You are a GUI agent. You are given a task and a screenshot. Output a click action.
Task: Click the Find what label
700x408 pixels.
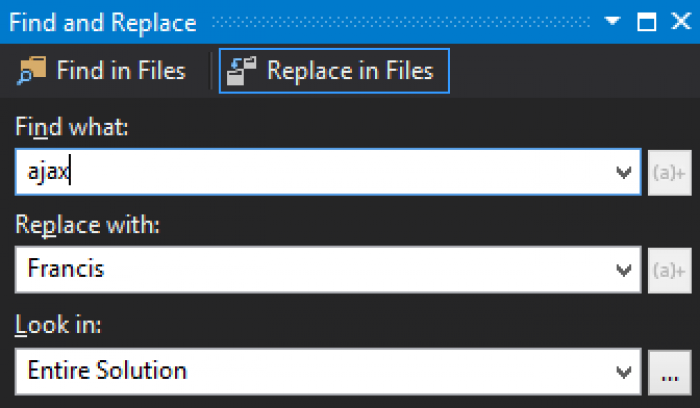(x=72, y=128)
